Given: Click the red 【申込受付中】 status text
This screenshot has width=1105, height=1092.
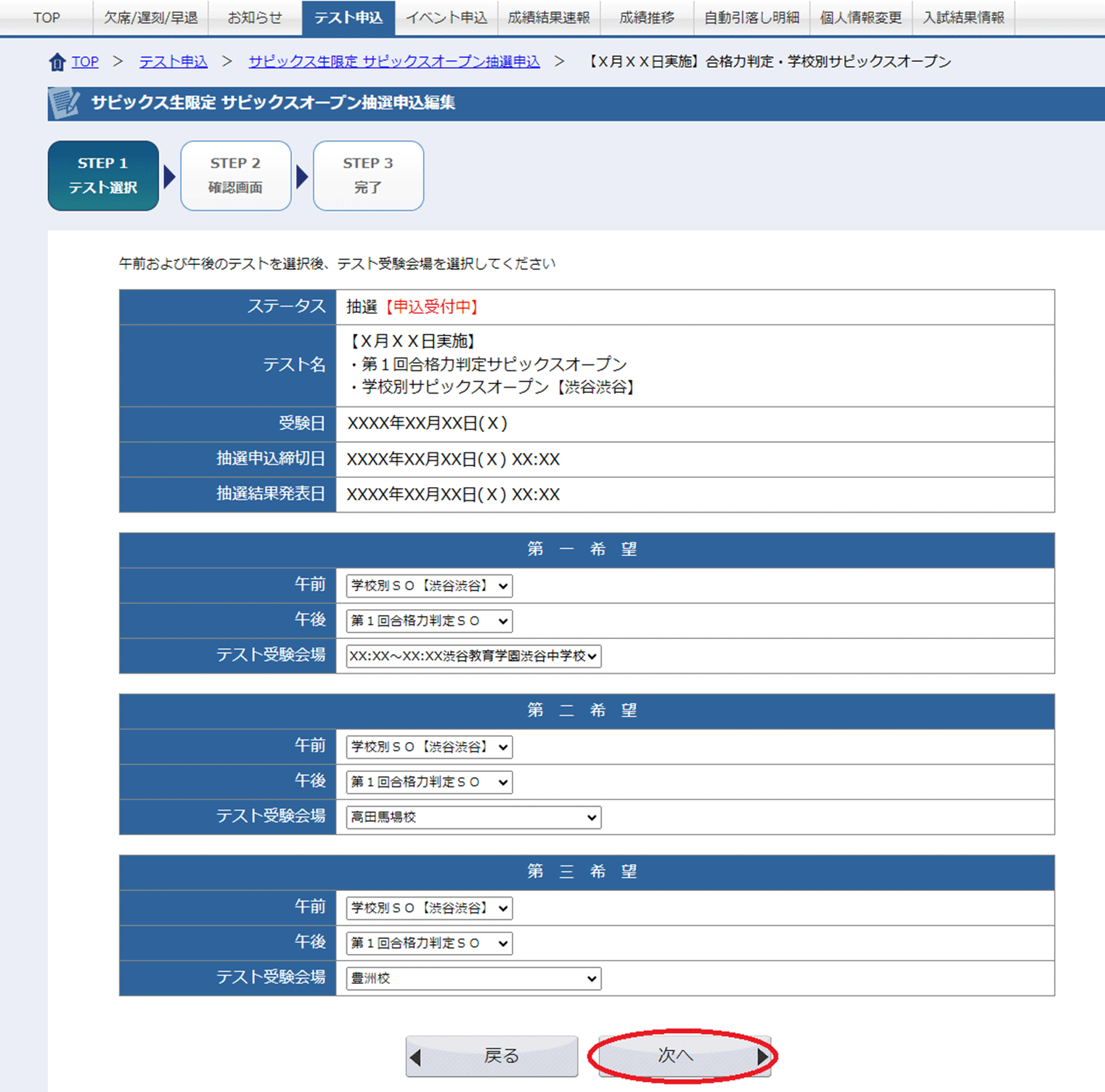Looking at the screenshot, I should (x=432, y=307).
